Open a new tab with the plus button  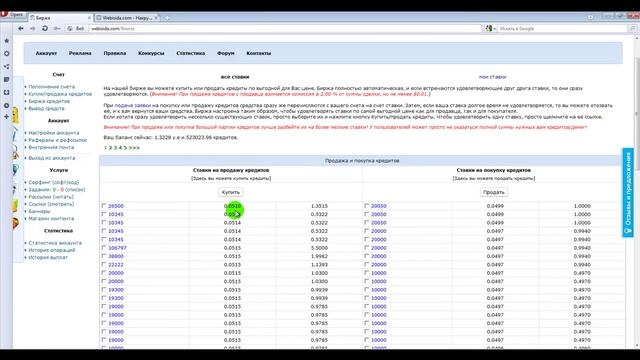tap(167, 18)
